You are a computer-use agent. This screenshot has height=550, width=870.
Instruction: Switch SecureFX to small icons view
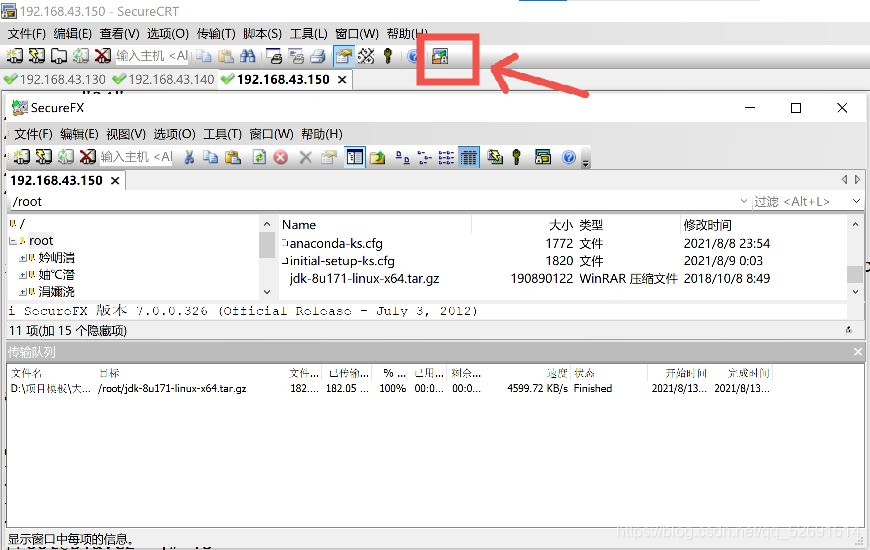click(x=424, y=158)
